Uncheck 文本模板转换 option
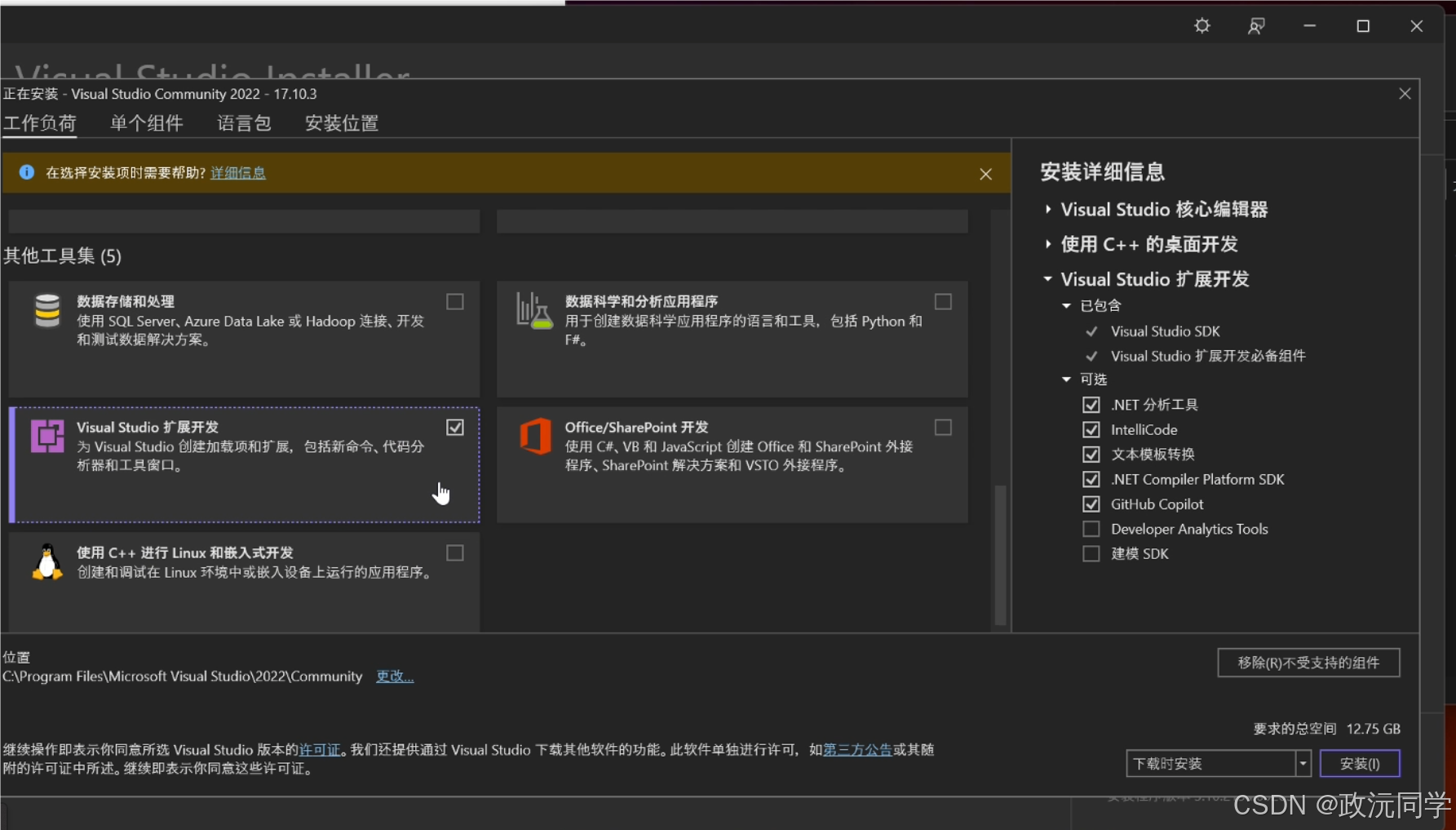 [x=1091, y=455]
